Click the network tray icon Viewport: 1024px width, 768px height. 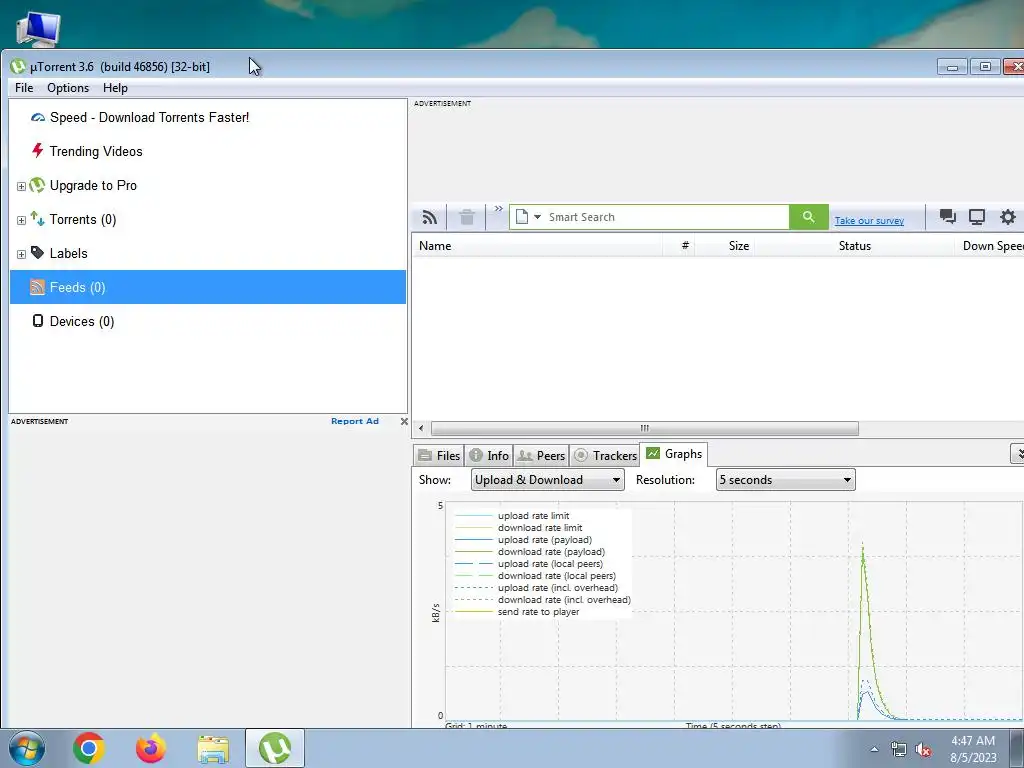click(x=899, y=750)
